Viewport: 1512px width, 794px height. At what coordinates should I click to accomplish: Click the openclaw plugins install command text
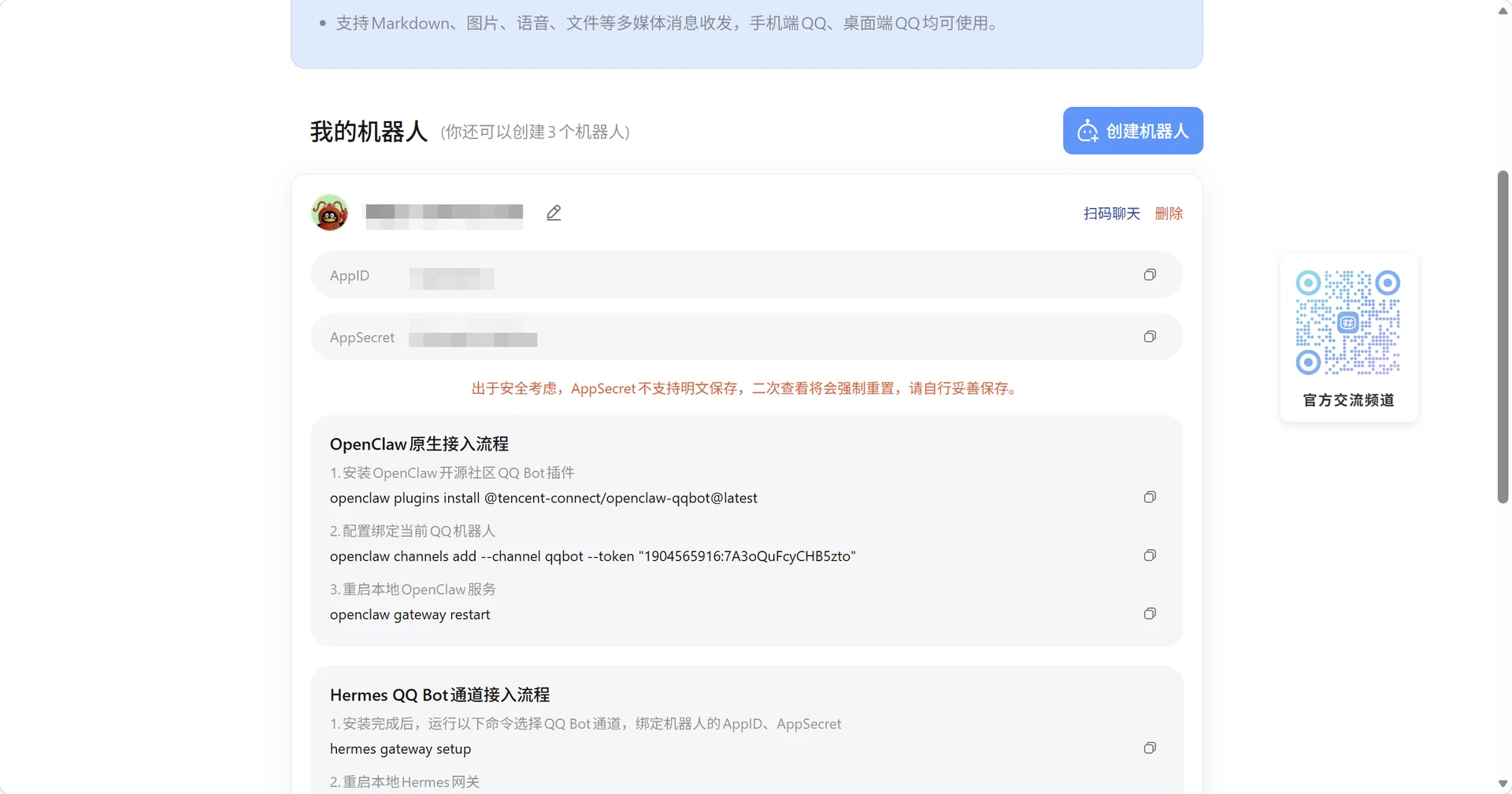click(x=543, y=498)
